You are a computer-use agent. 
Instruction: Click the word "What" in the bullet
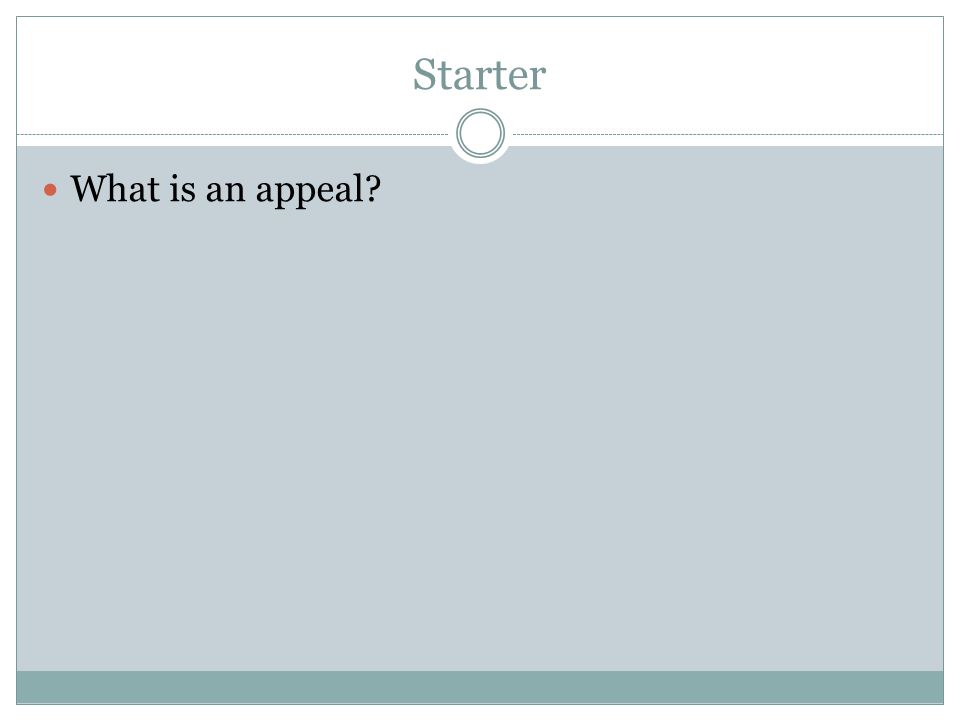click(115, 187)
